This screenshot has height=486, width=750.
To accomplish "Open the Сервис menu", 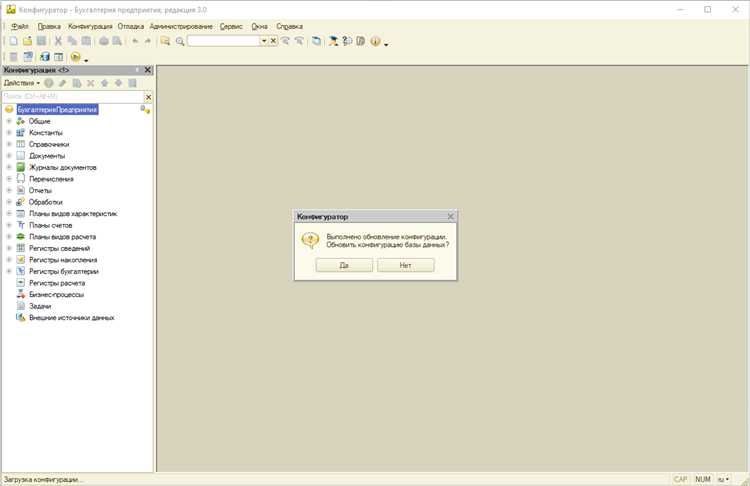I will [x=231, y=26].
